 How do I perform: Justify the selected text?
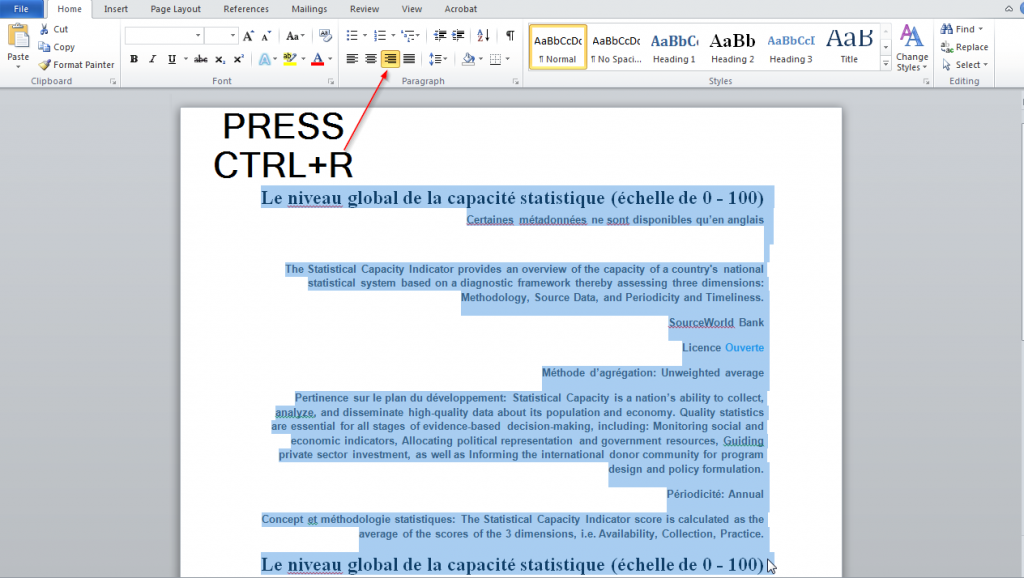(409, 59)
